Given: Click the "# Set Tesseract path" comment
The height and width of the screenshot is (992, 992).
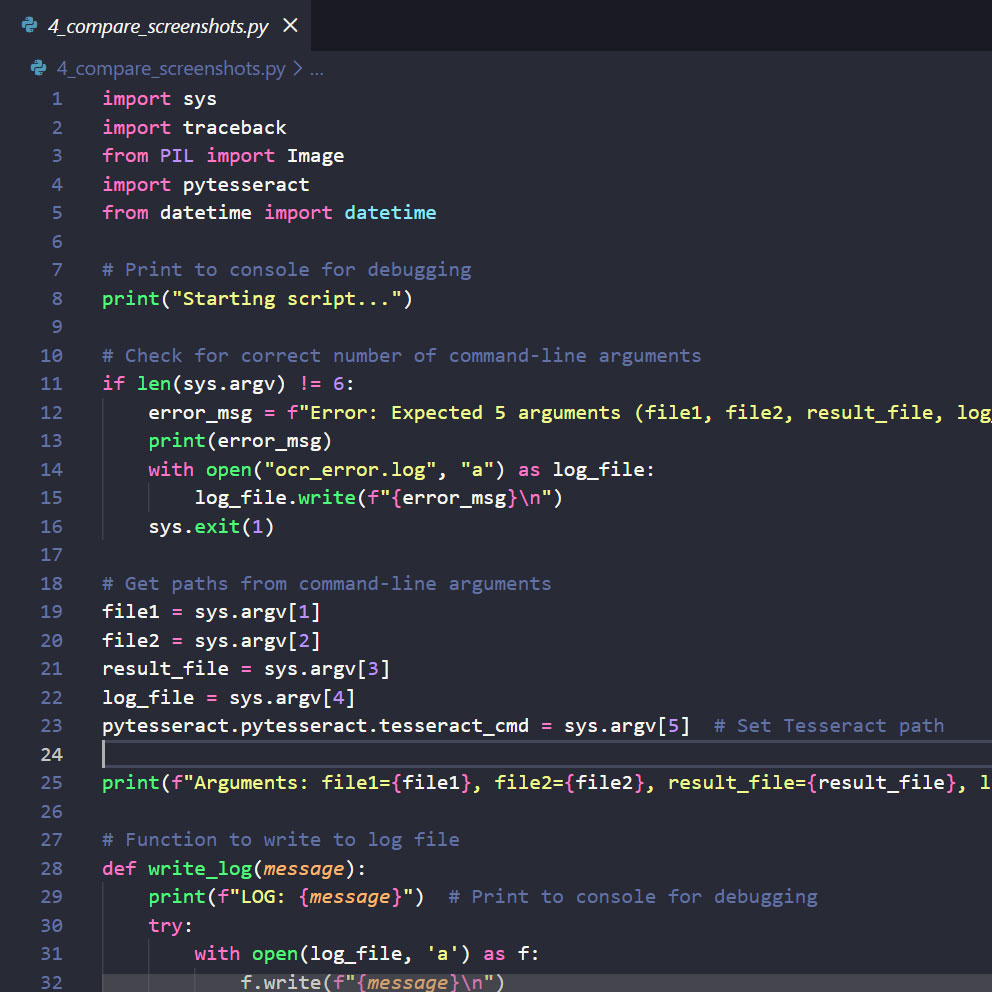Looking at the screenshot, I should point(829,726).
